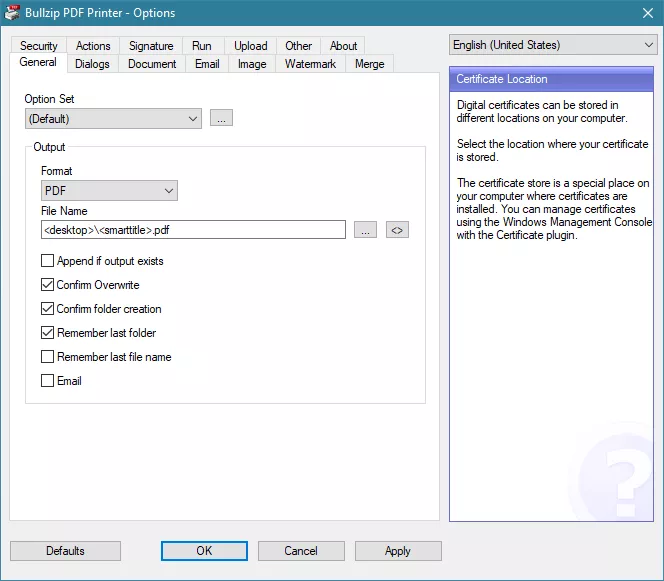The width and height of the screenshot is (664, 581).
Task: Click the Defaults button
Action: [x=65, y=551]
